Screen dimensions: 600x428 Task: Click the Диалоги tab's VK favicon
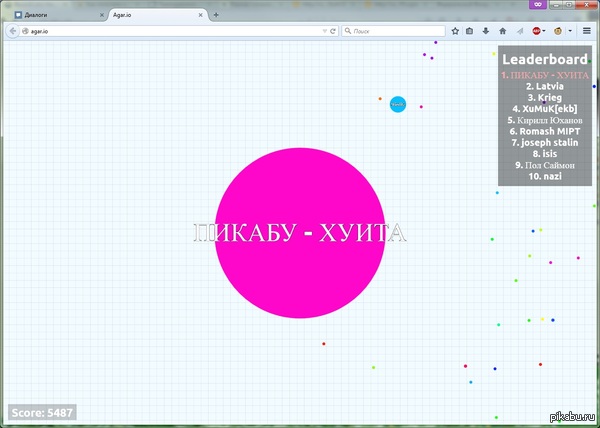tap(18, 15)
